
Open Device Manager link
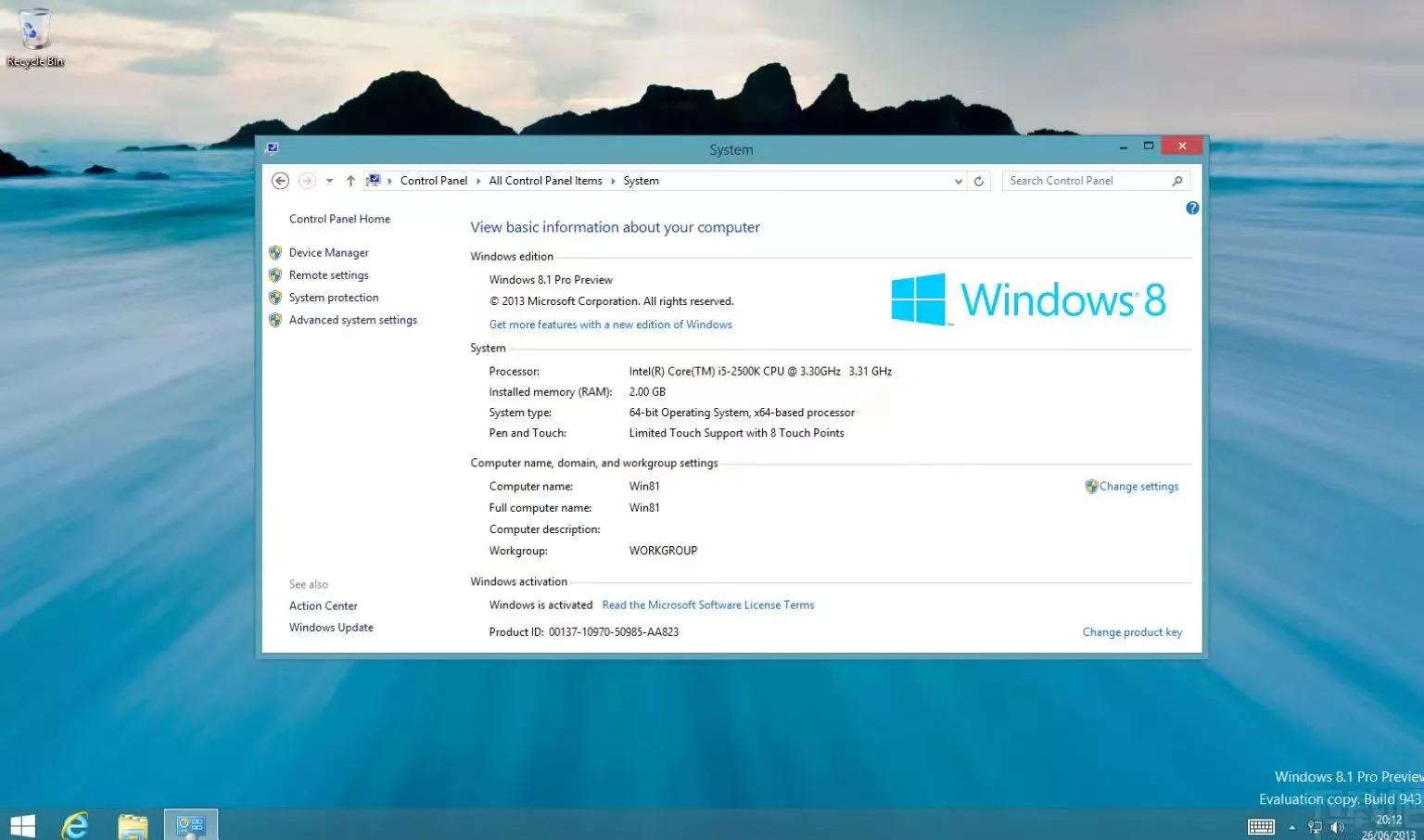point(328,252)
